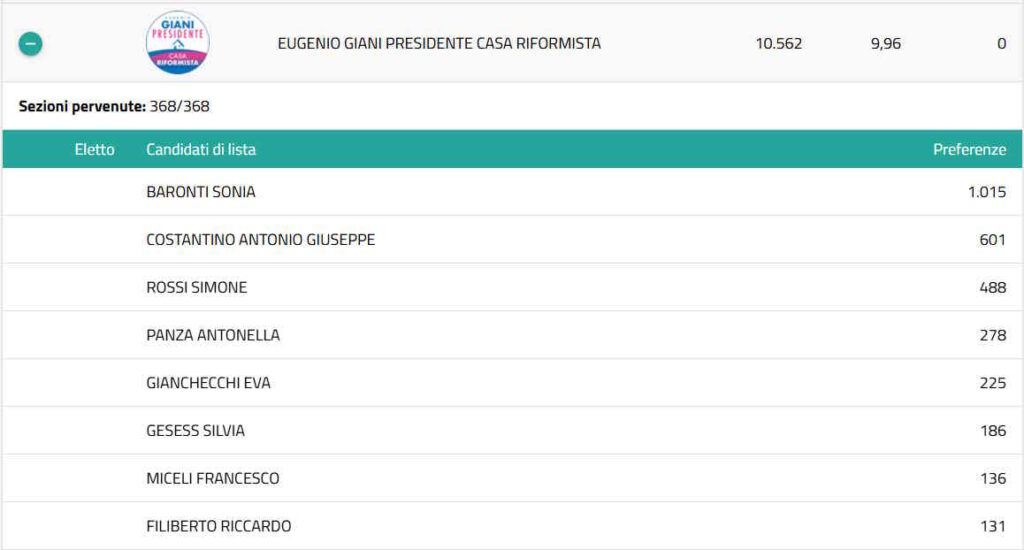1024x550 pixels.
Task: Select candidate Miceli Francesco
Action: [x=212, y=479]
